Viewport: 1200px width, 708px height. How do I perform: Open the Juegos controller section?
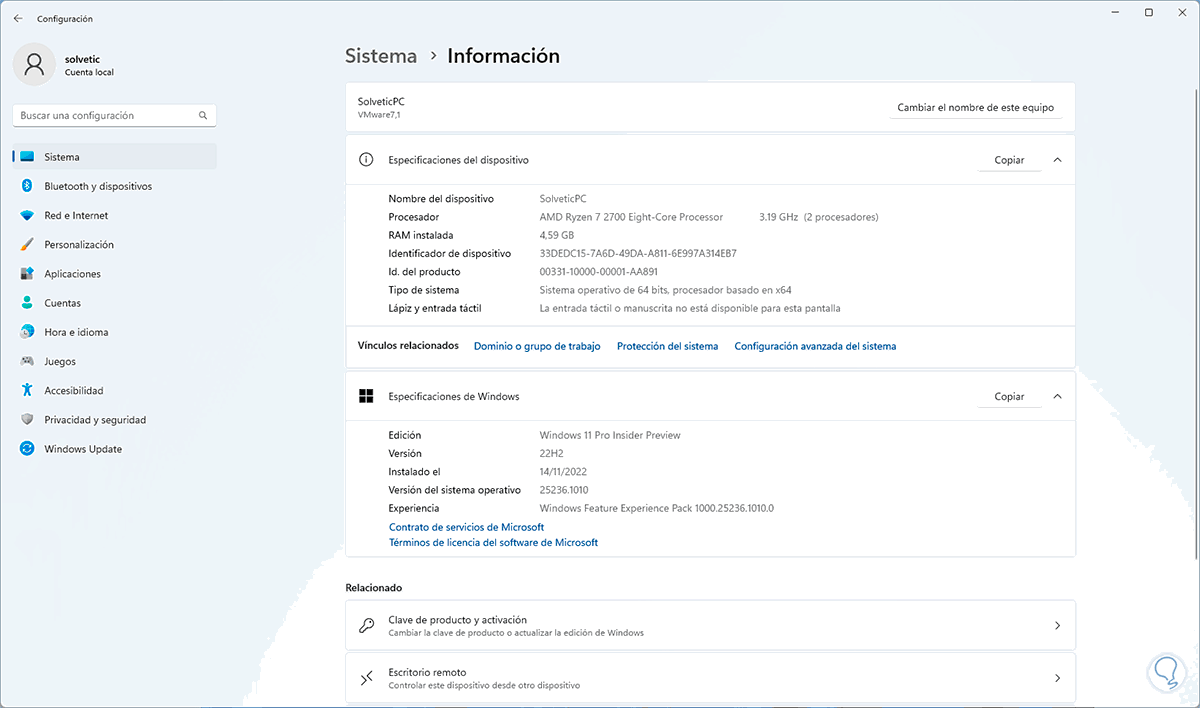click(27, 361)
